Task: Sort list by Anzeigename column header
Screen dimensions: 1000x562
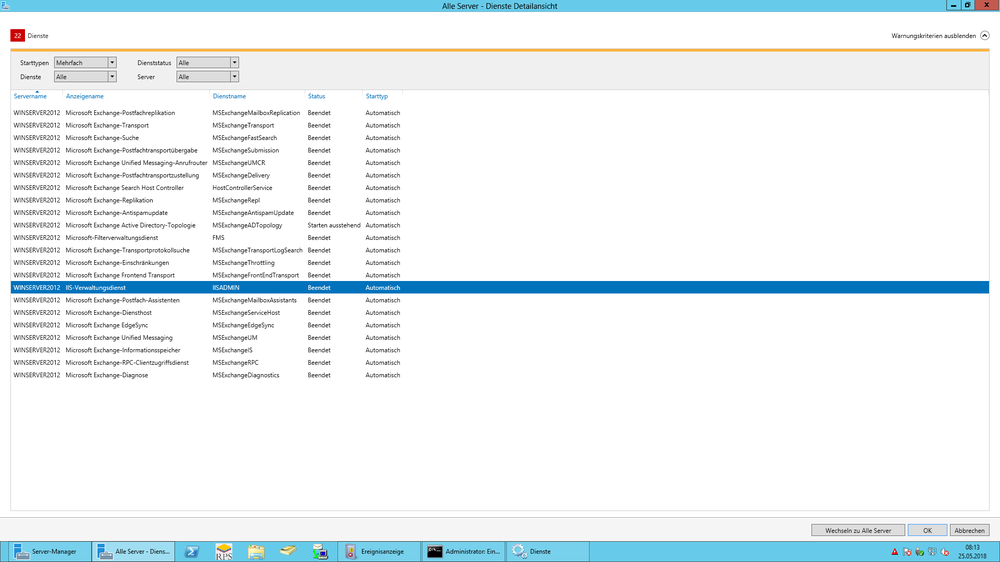Action: coord(85,96)
